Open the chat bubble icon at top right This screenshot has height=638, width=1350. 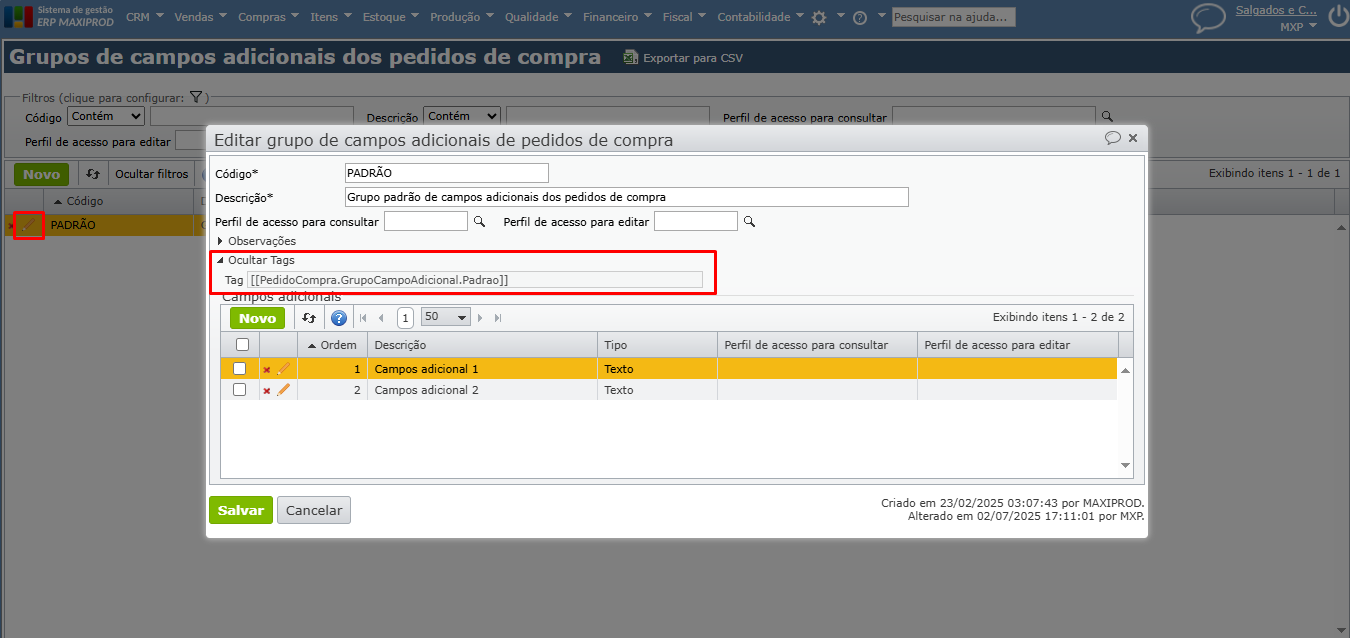(x=1208, y=17)
